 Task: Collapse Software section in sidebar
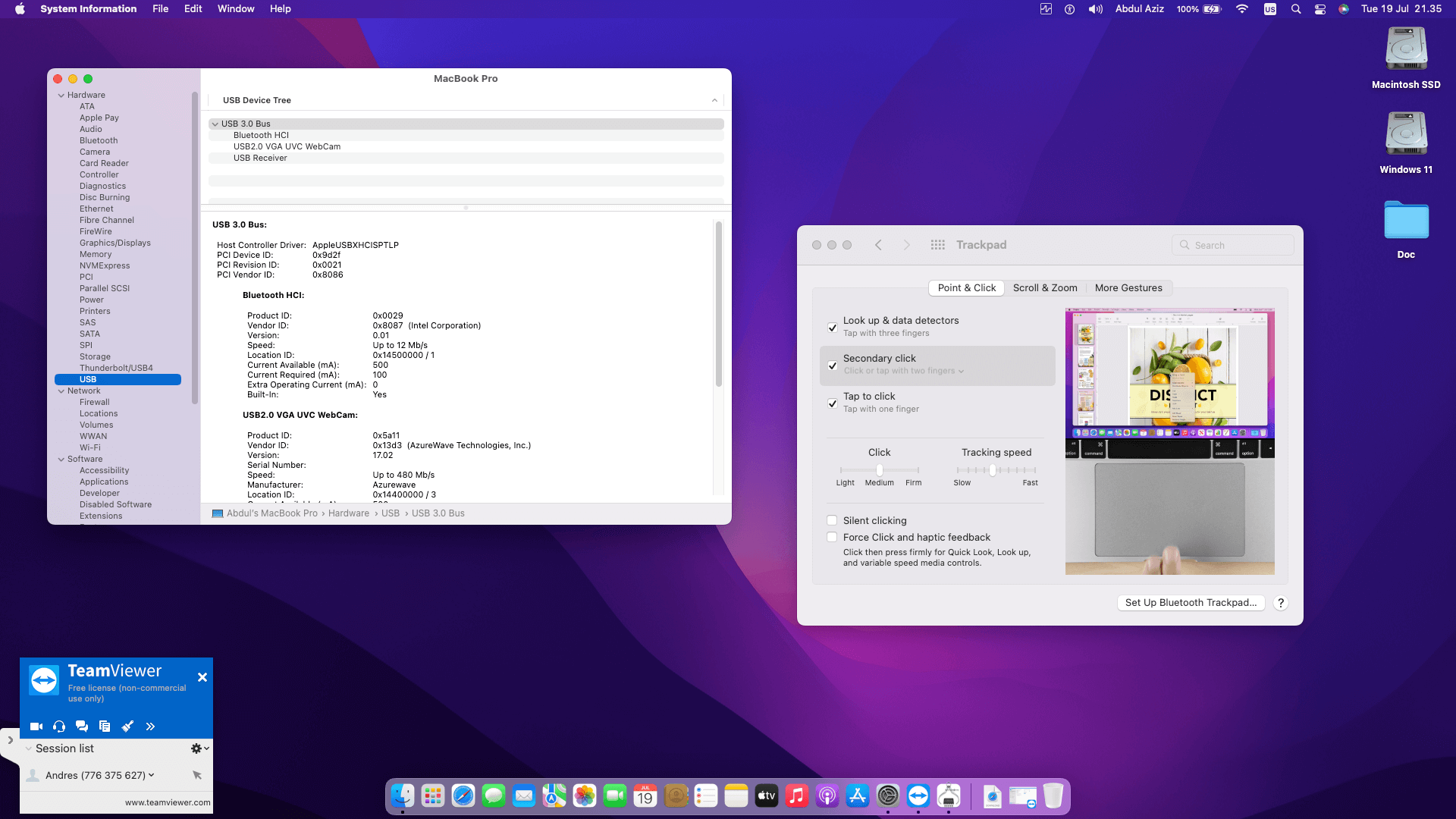coord(61,460)
